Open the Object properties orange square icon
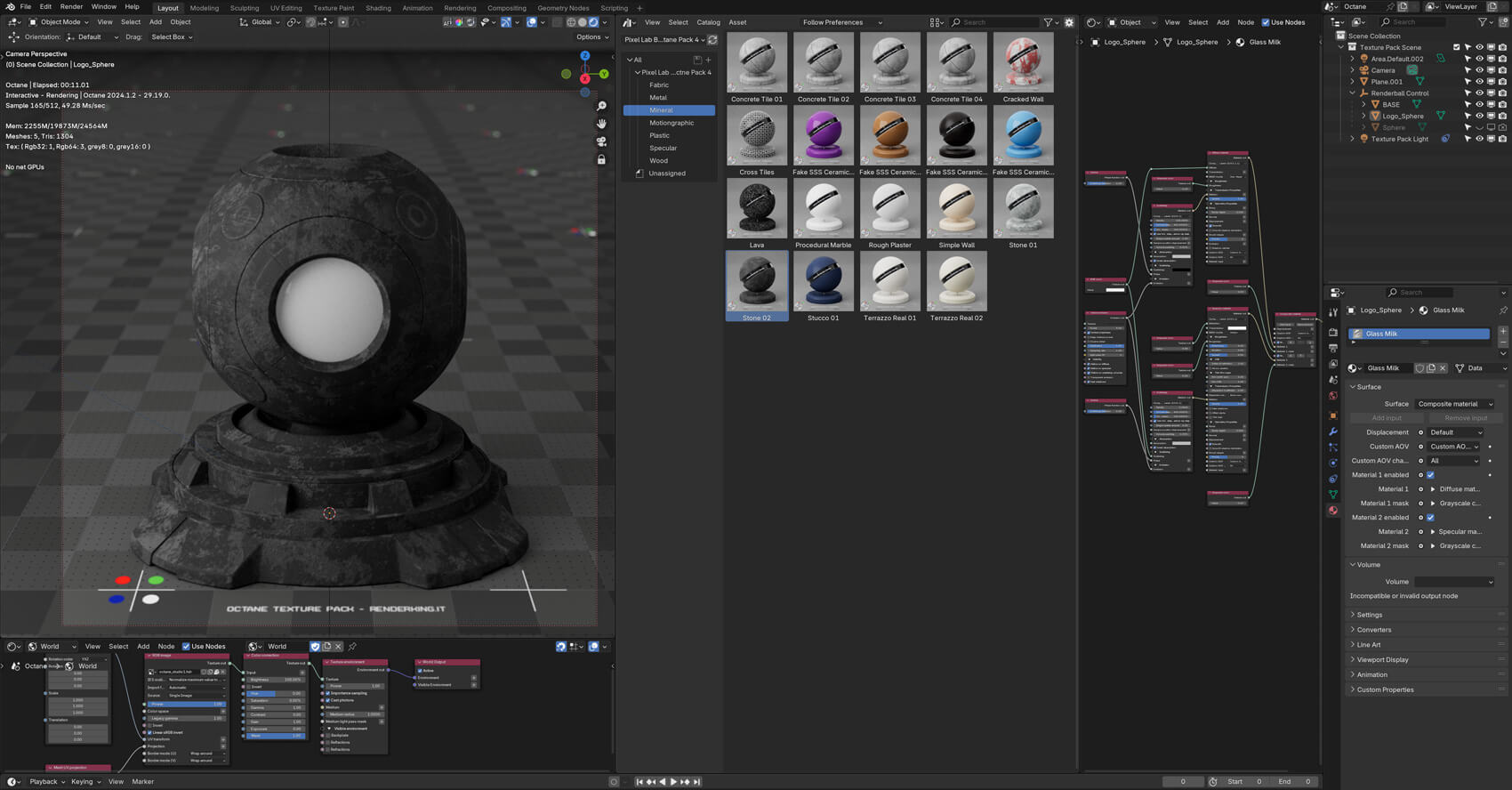Screen dimensions: 1512x790 point(1332,415)
